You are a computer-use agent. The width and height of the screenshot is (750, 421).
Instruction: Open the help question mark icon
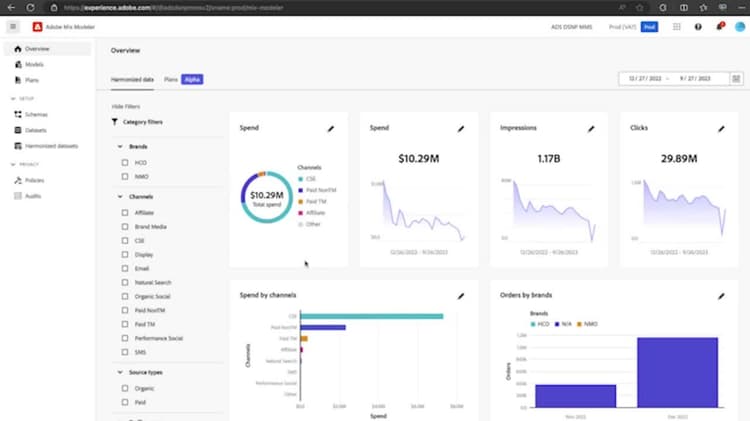click(x=698, y=27)
